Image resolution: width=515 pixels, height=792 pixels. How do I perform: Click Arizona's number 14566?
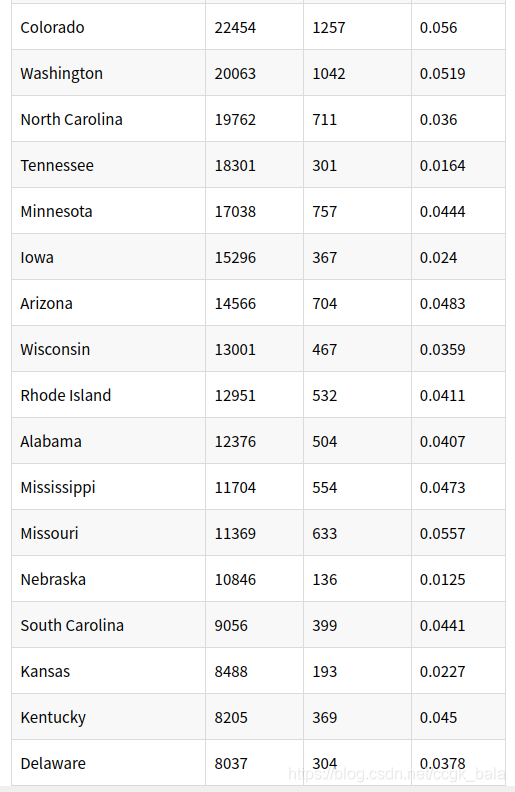pyautogui.click(x=235, y=304)
